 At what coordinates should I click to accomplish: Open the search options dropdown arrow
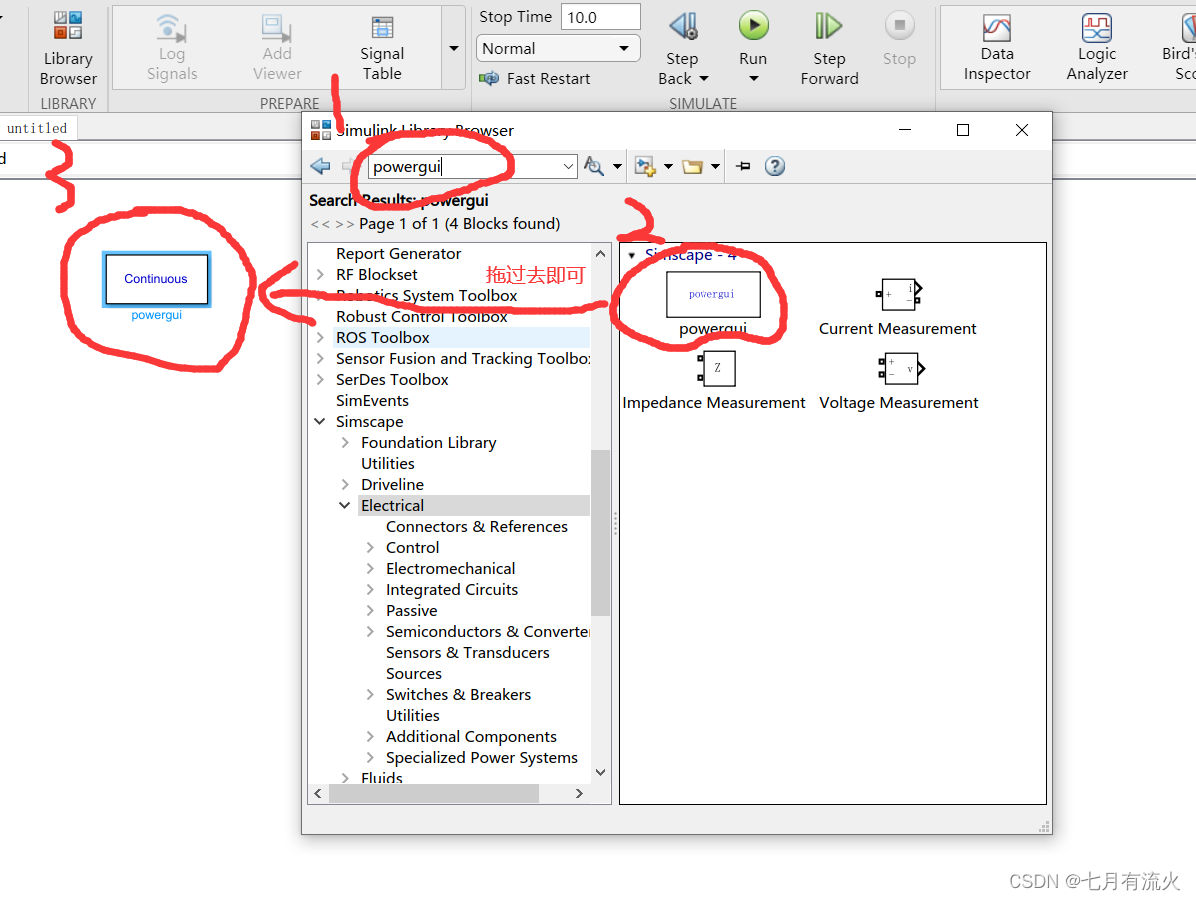click(617, 166)
